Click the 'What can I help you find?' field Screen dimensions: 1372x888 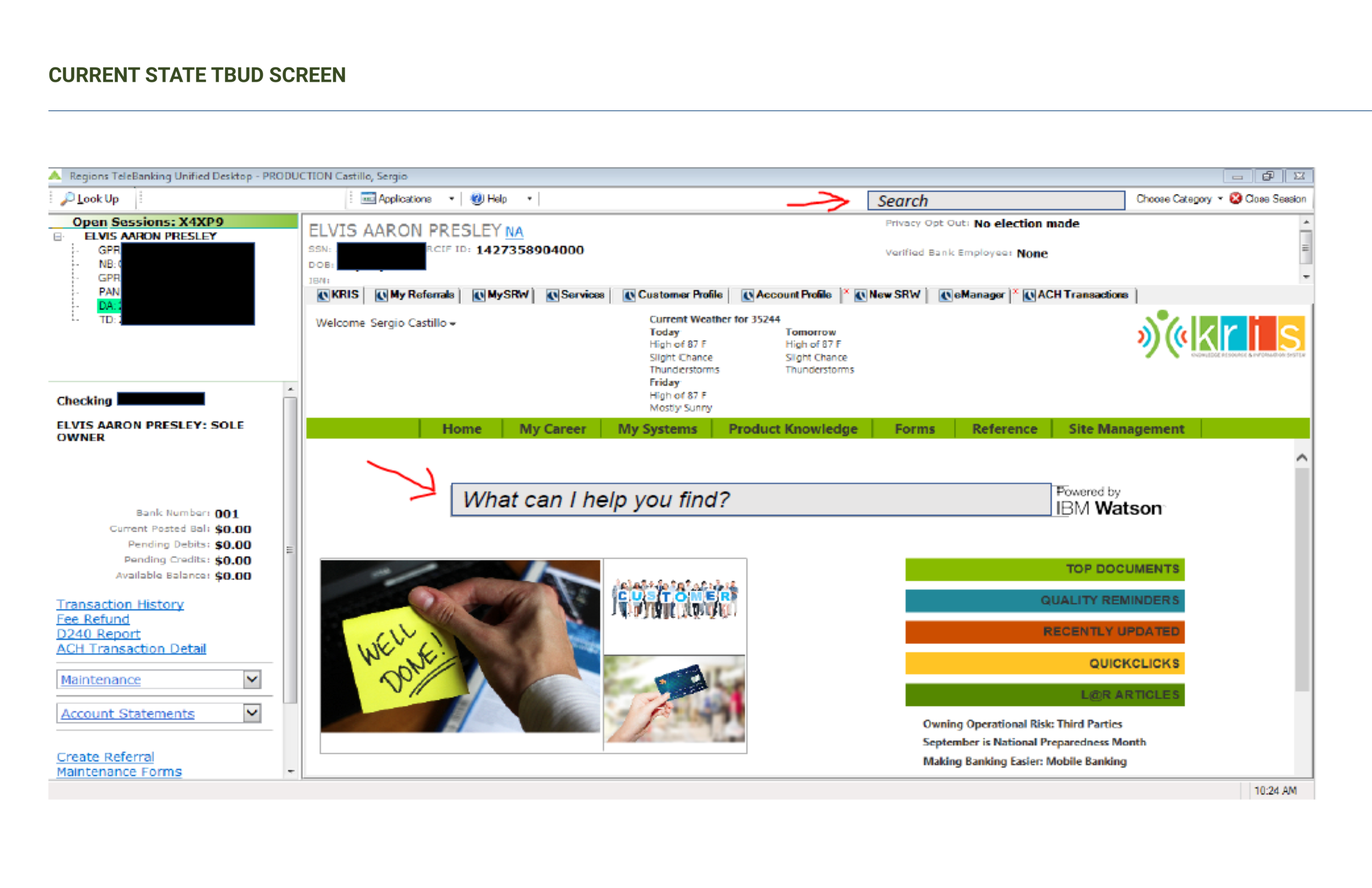click(751, 499)
